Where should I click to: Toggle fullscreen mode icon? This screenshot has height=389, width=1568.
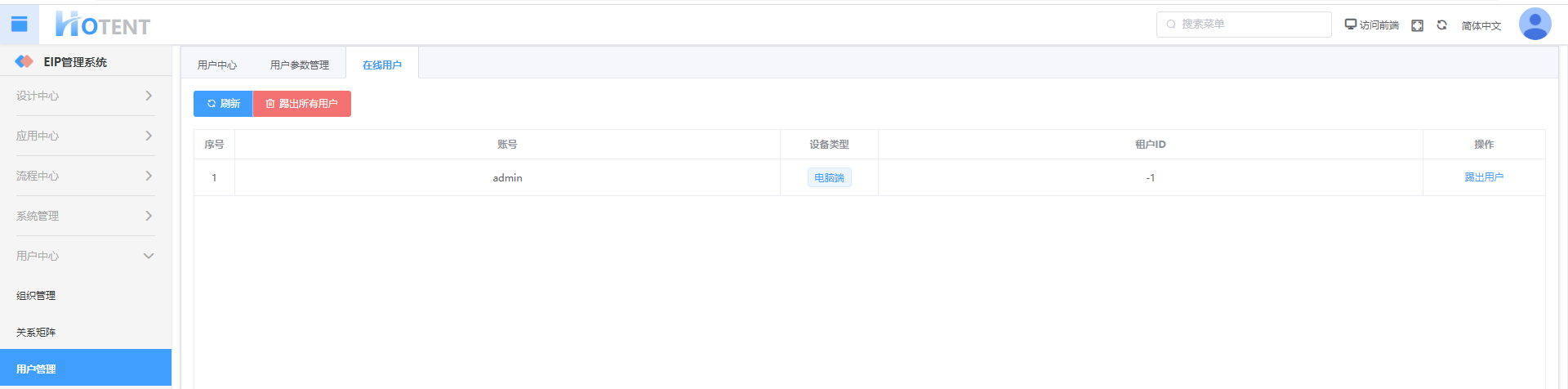1418,25
